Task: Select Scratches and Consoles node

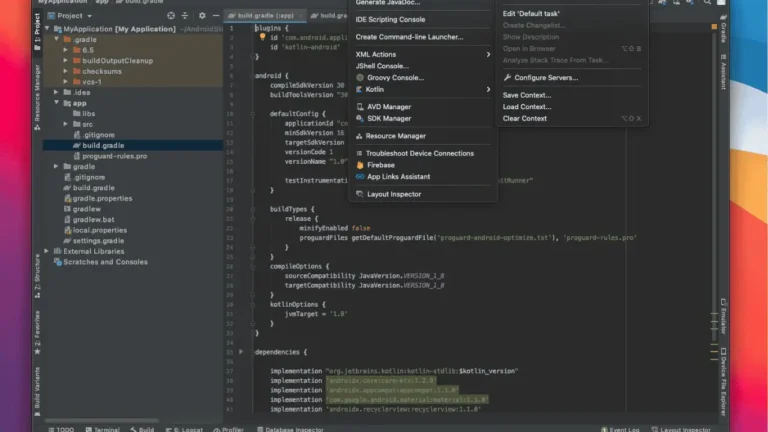Action: 100,262
